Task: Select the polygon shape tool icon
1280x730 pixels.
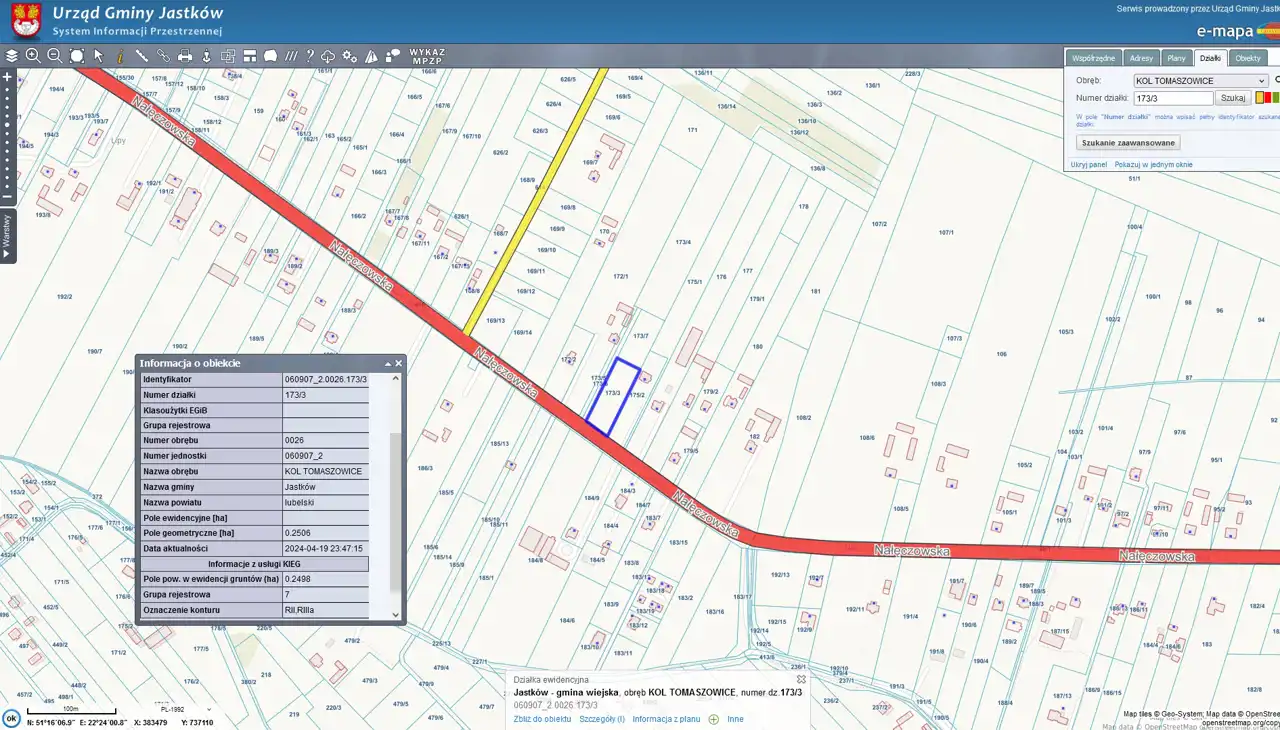Action: pyautogui.click(x=270, y=56)
